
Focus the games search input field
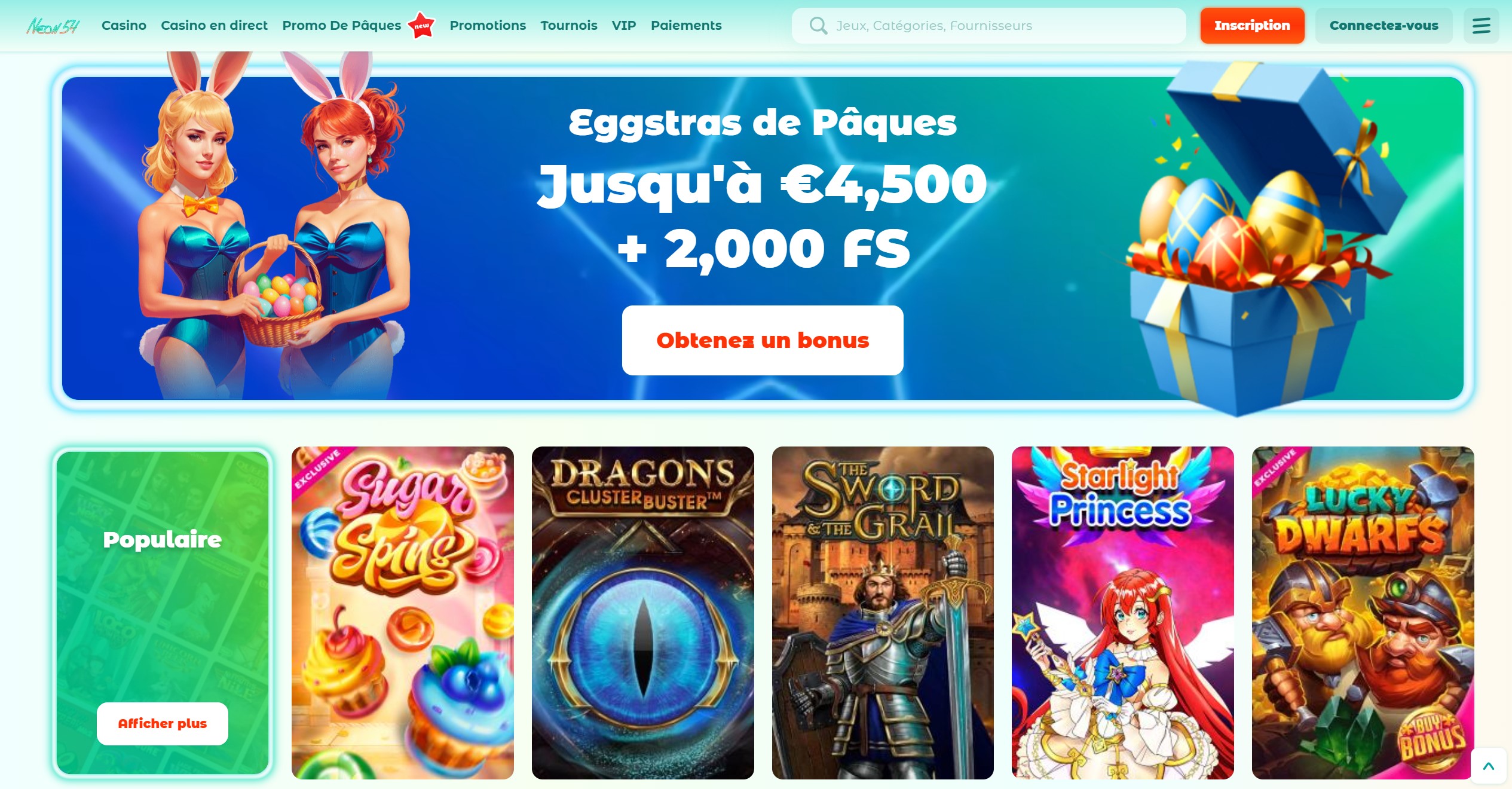click(988, 26)
